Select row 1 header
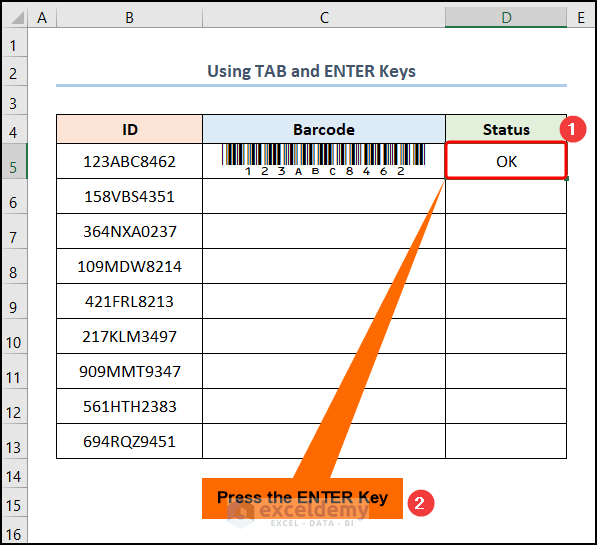 (x=14, y=43)
